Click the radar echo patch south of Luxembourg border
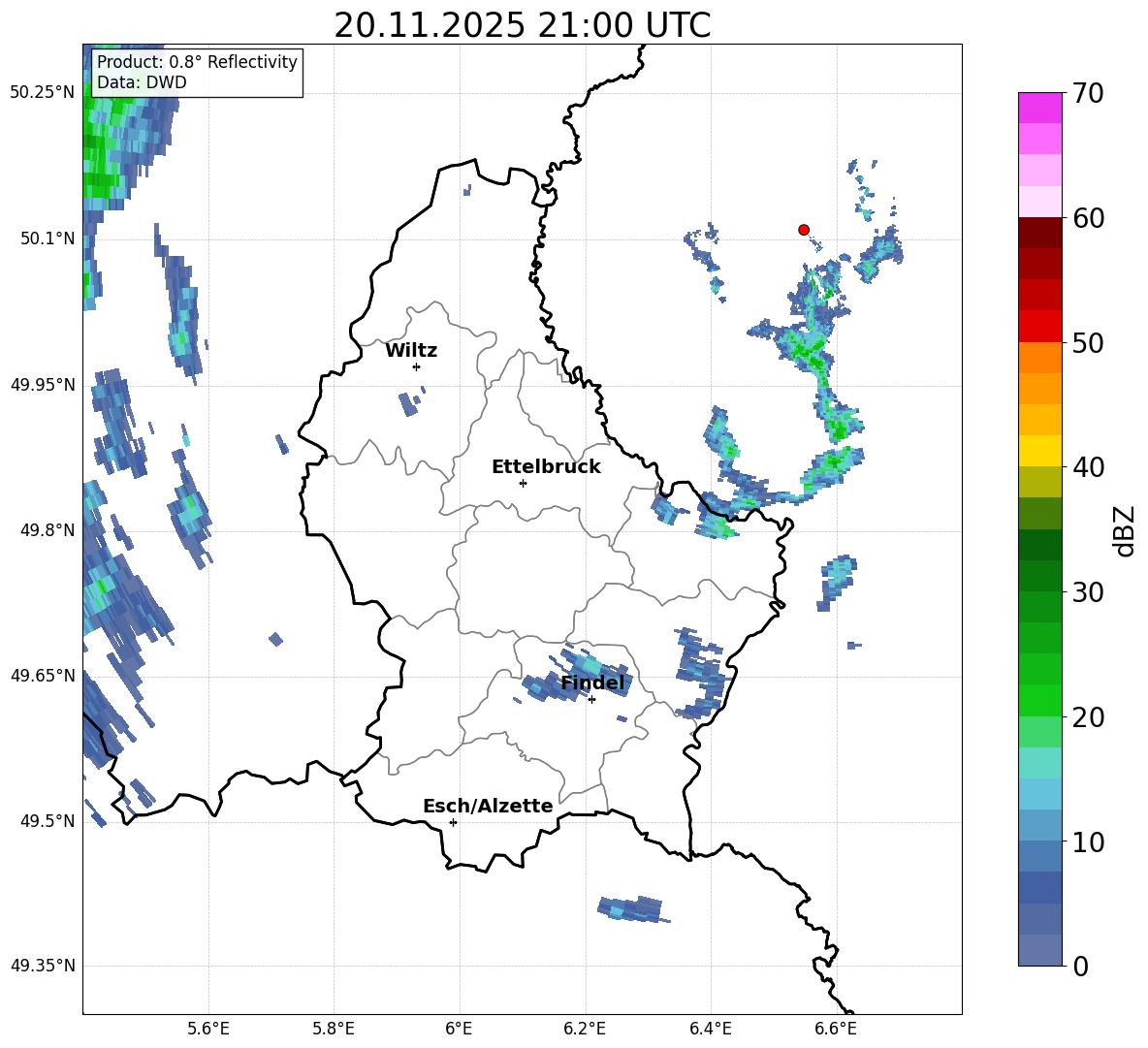Viewport: 1148px width, 1048px height. tap(631, 909)
